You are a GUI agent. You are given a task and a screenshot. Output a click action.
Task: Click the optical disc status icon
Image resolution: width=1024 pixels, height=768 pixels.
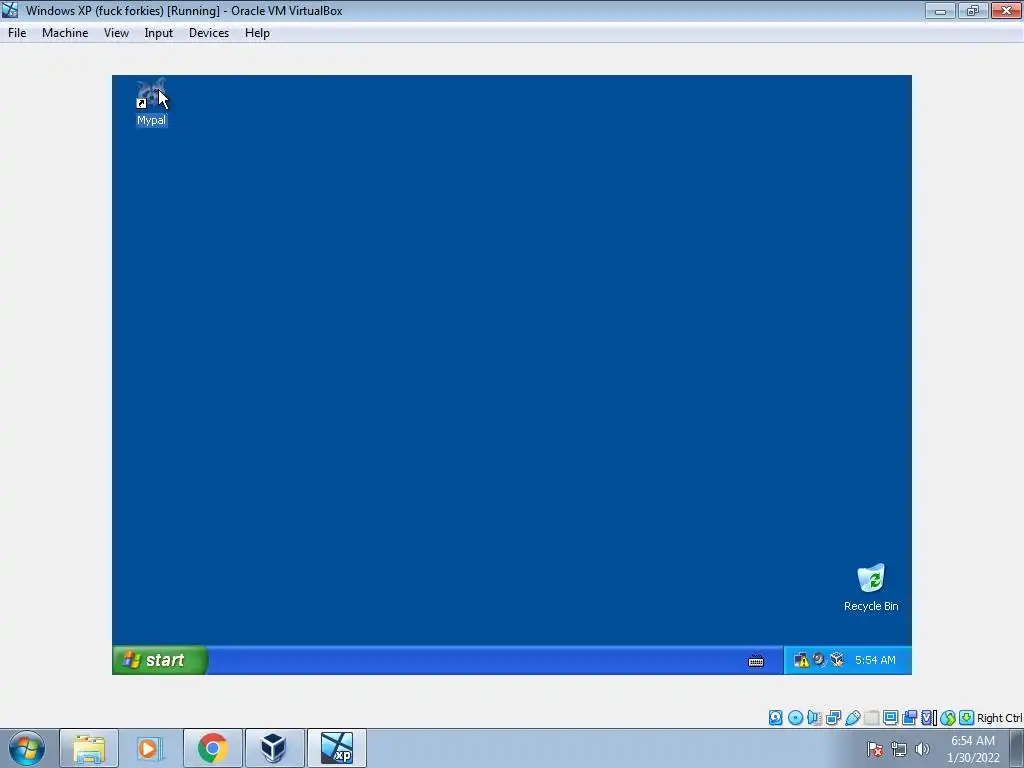[795, 718]
